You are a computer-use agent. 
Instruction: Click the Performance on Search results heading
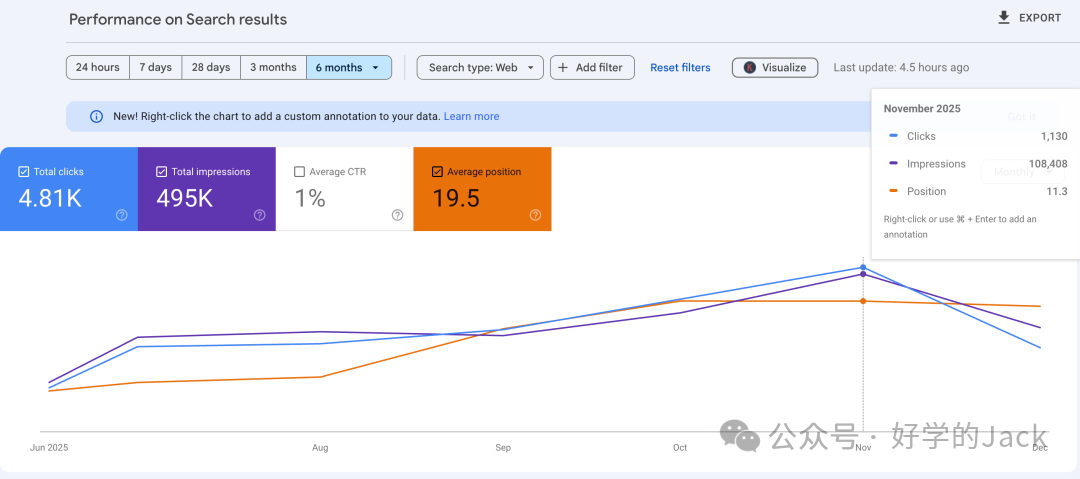pos(178,19)
